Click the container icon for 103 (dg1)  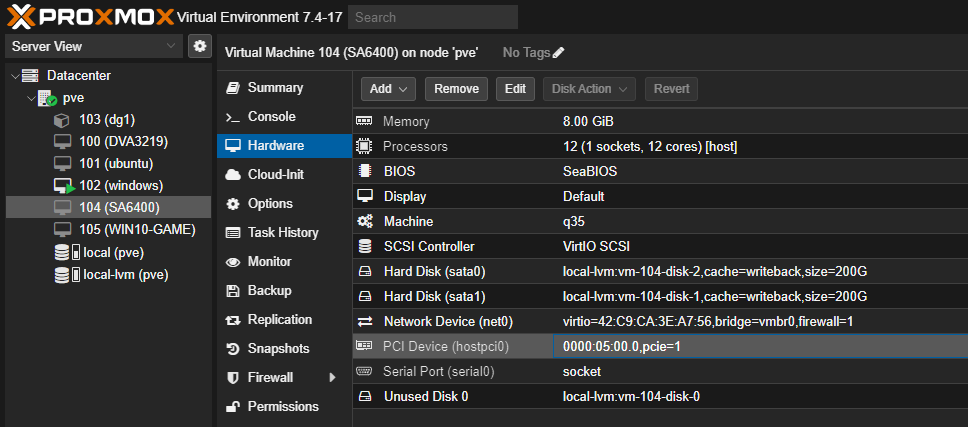(62, 120)
